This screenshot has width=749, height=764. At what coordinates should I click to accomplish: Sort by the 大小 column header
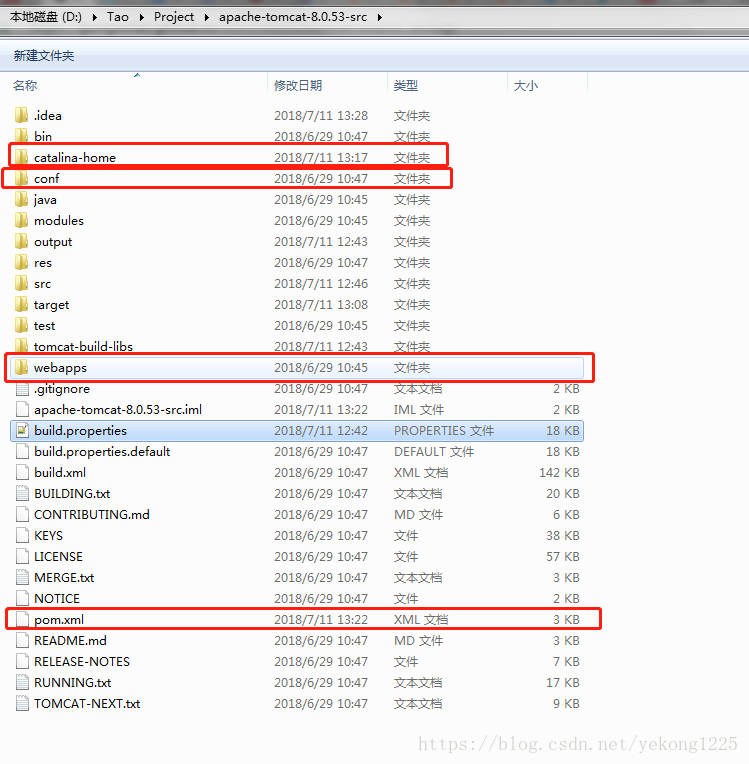tap(526, 85)
